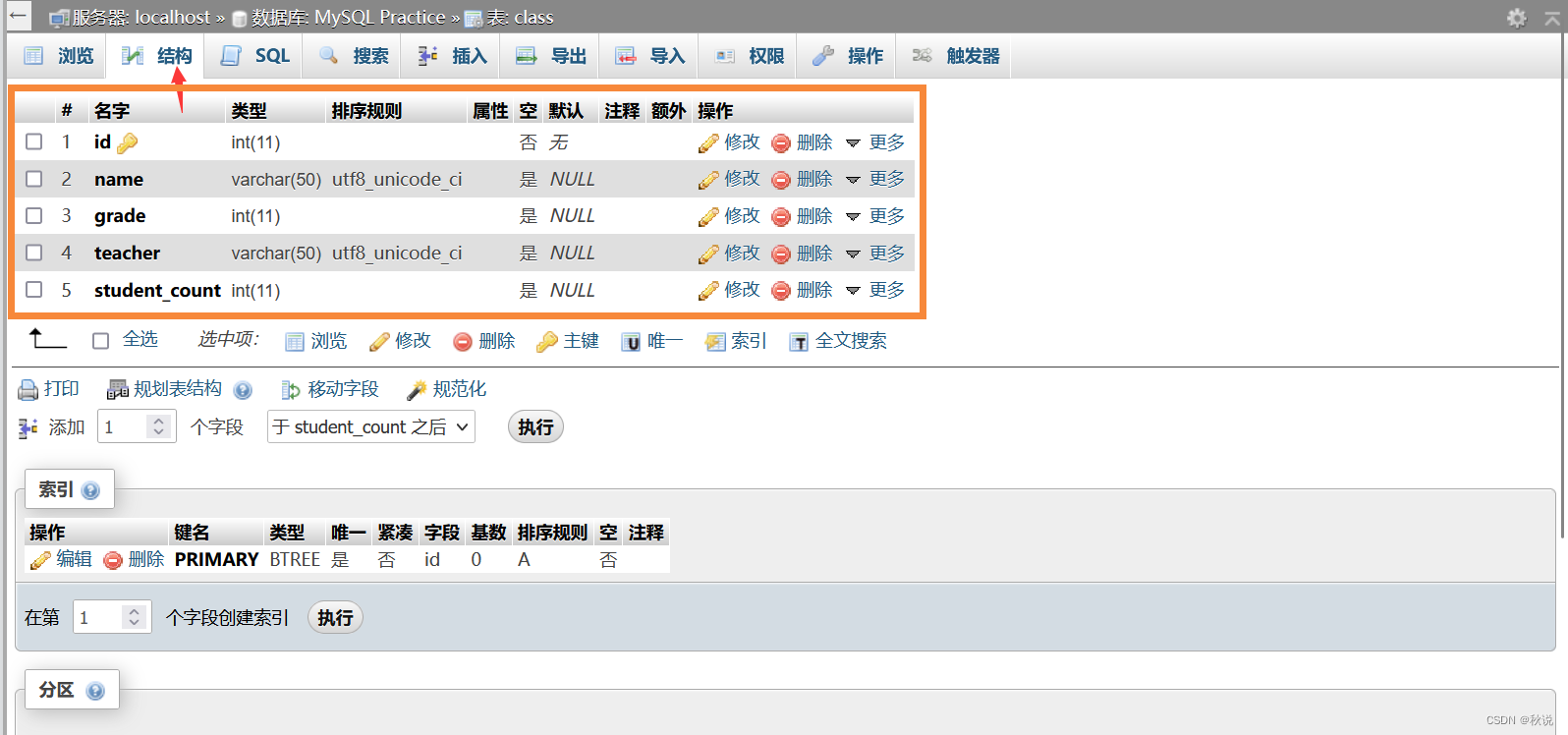Click the 'MySQL Practice' database breadcrumb

click(x=379, y=17)
